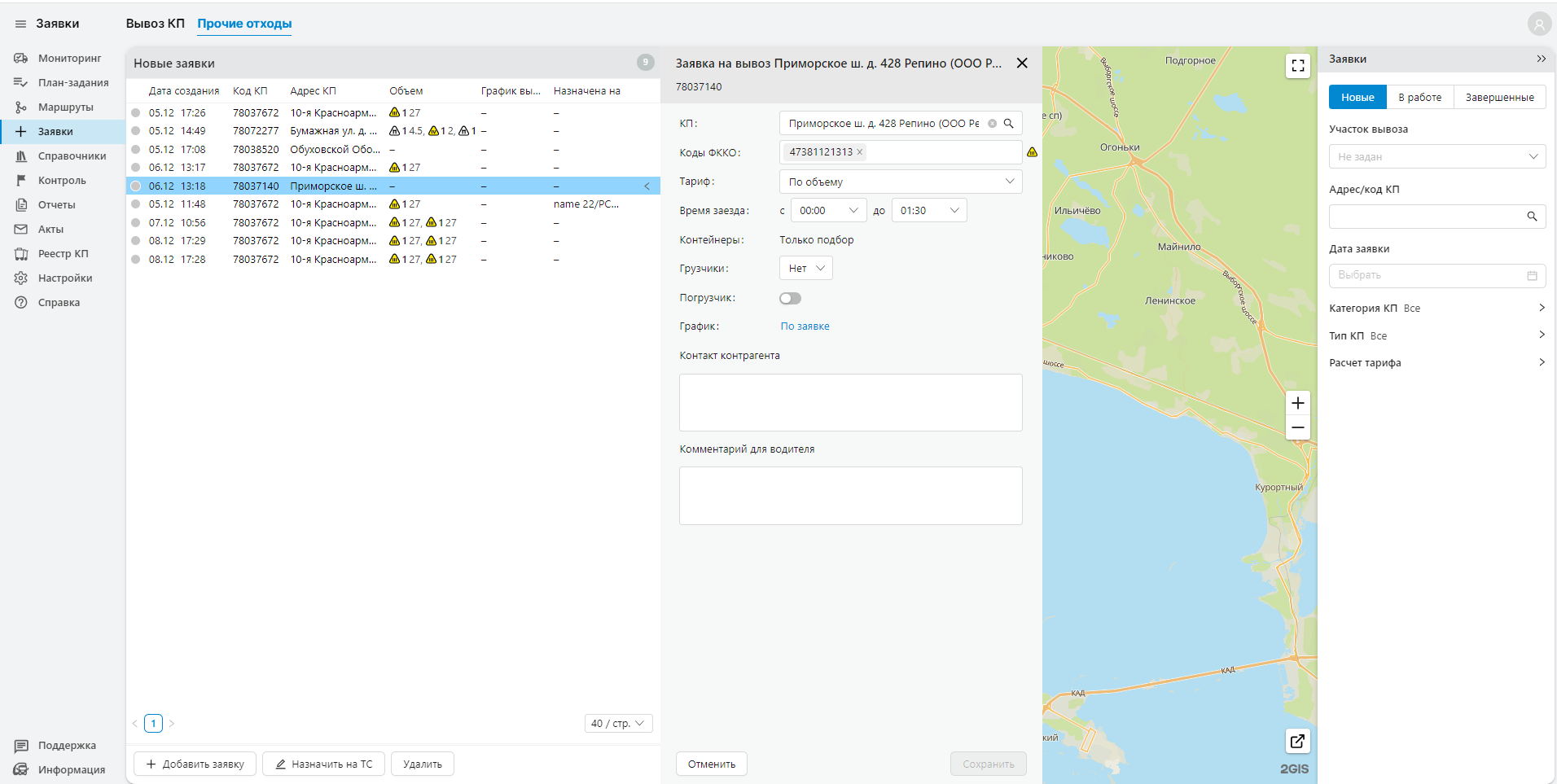Remove ФККО code 47381121313 tag
Viewport: 1557px width, 784px height.
pos(859,152)
